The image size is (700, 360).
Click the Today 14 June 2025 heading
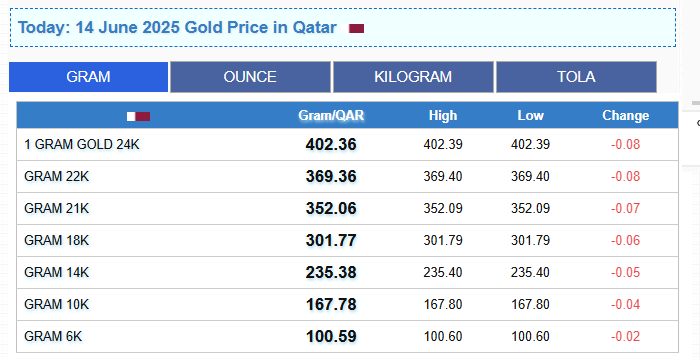tap(177, 28)
